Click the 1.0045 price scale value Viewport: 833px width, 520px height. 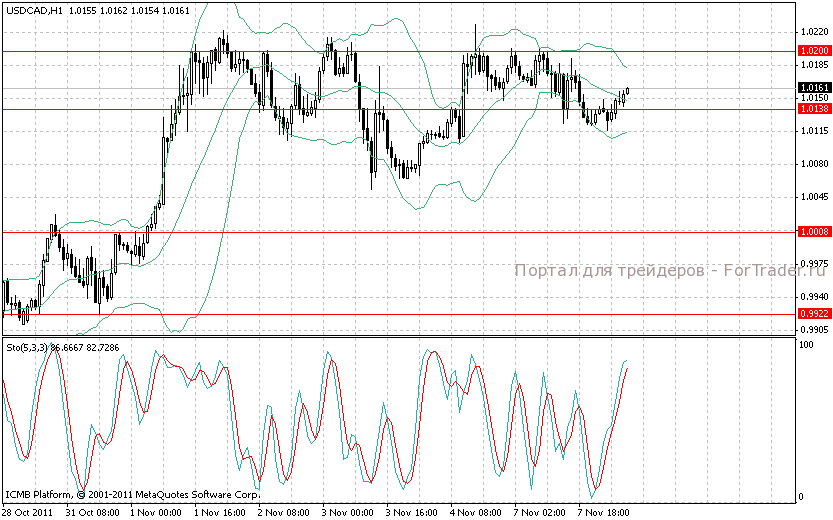tap(812, 197)
